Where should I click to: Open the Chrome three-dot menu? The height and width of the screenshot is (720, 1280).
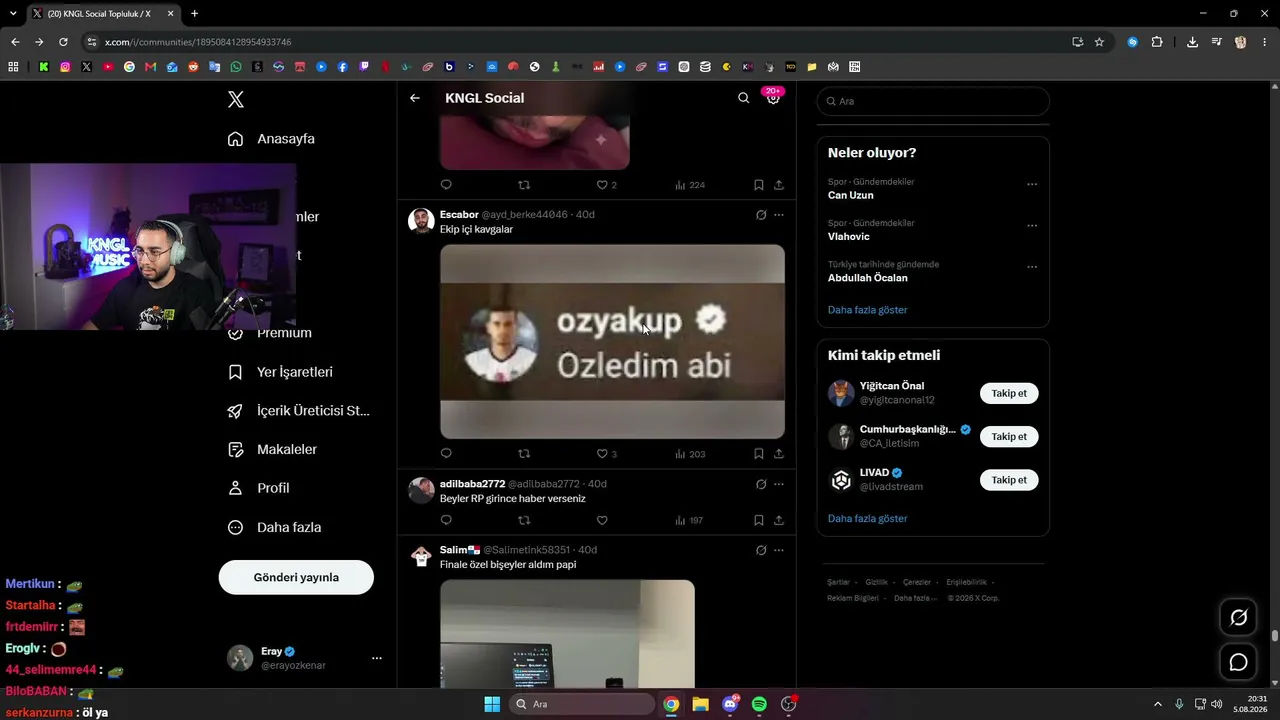[x=1265, y=42]
